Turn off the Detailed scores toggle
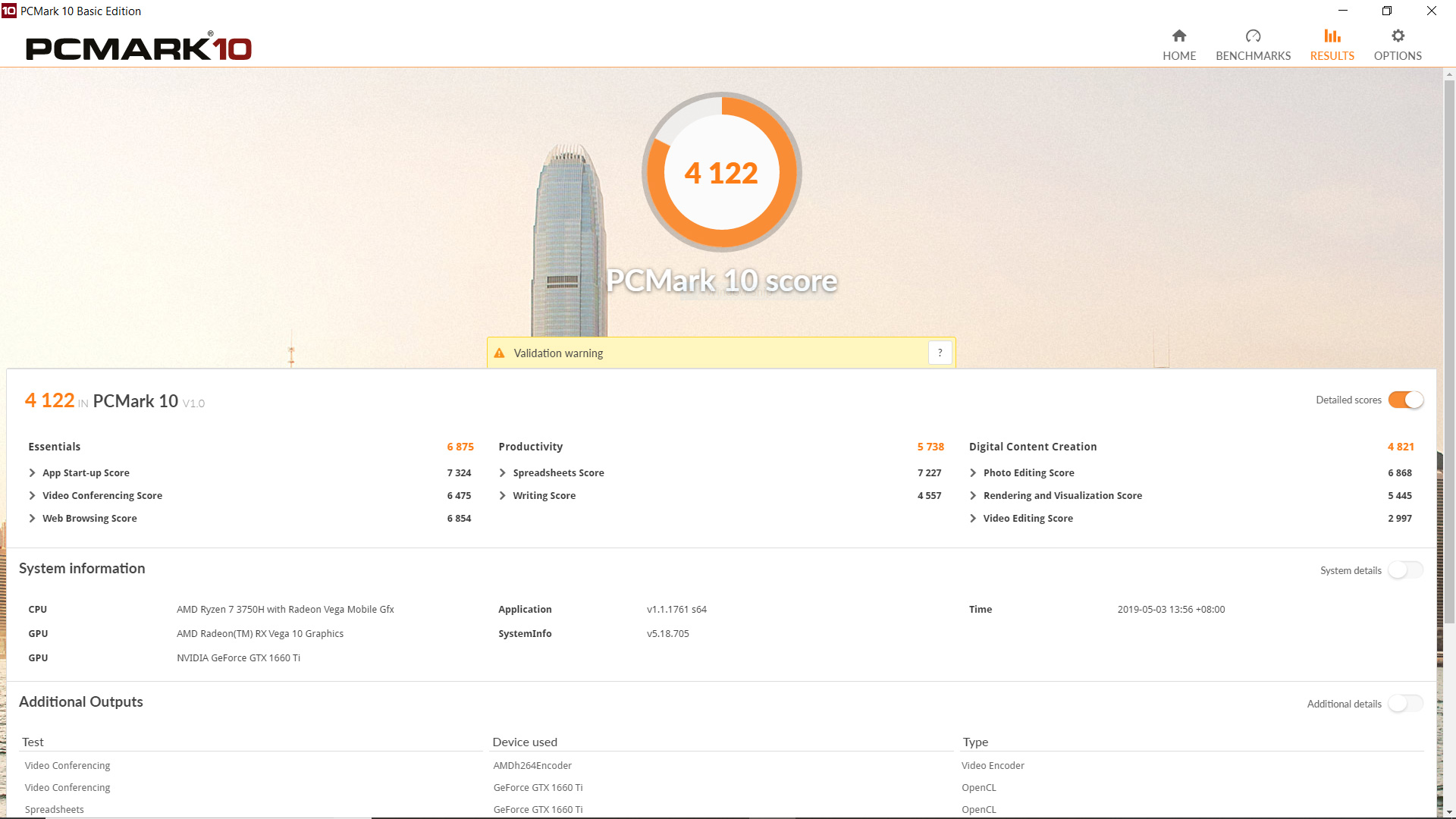 [1406, 400]
